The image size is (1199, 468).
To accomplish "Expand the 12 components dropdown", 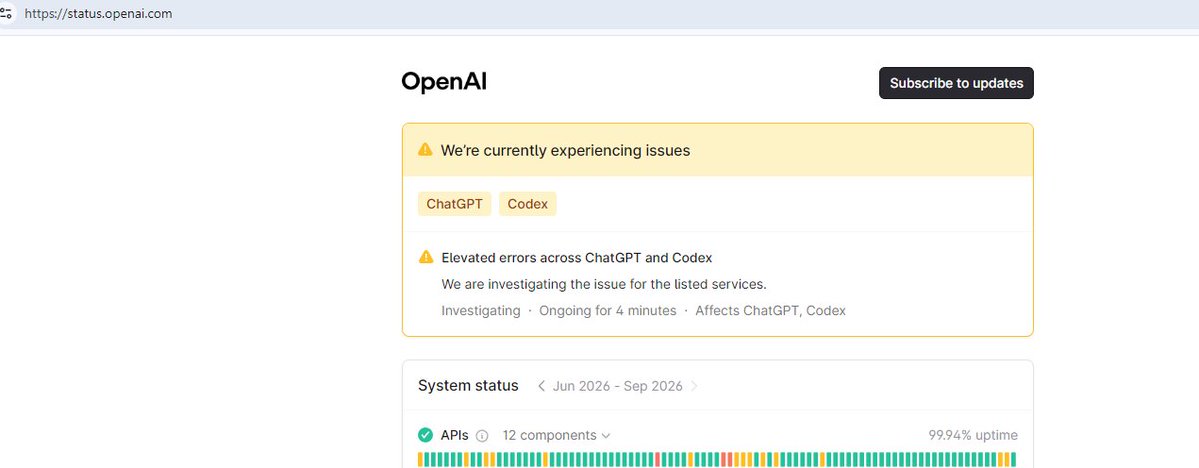I will click(x=557, y=435).
